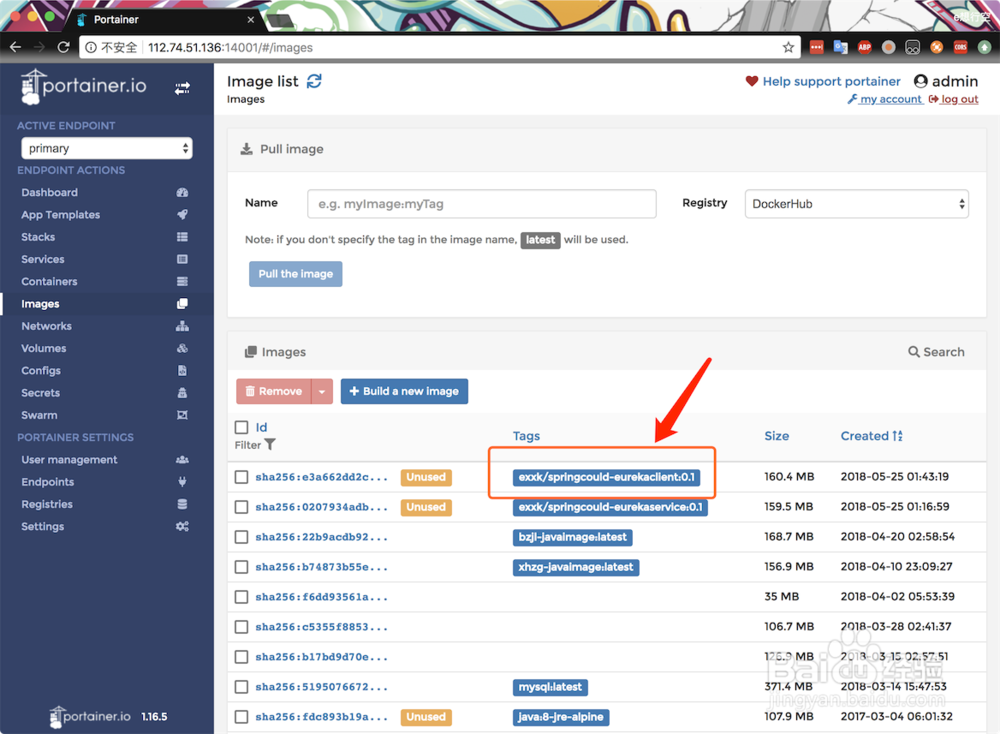Open the Registry DockerHub dropdown
The height and width of the screenshot is (734, 1000).
[x=857, y=204]
